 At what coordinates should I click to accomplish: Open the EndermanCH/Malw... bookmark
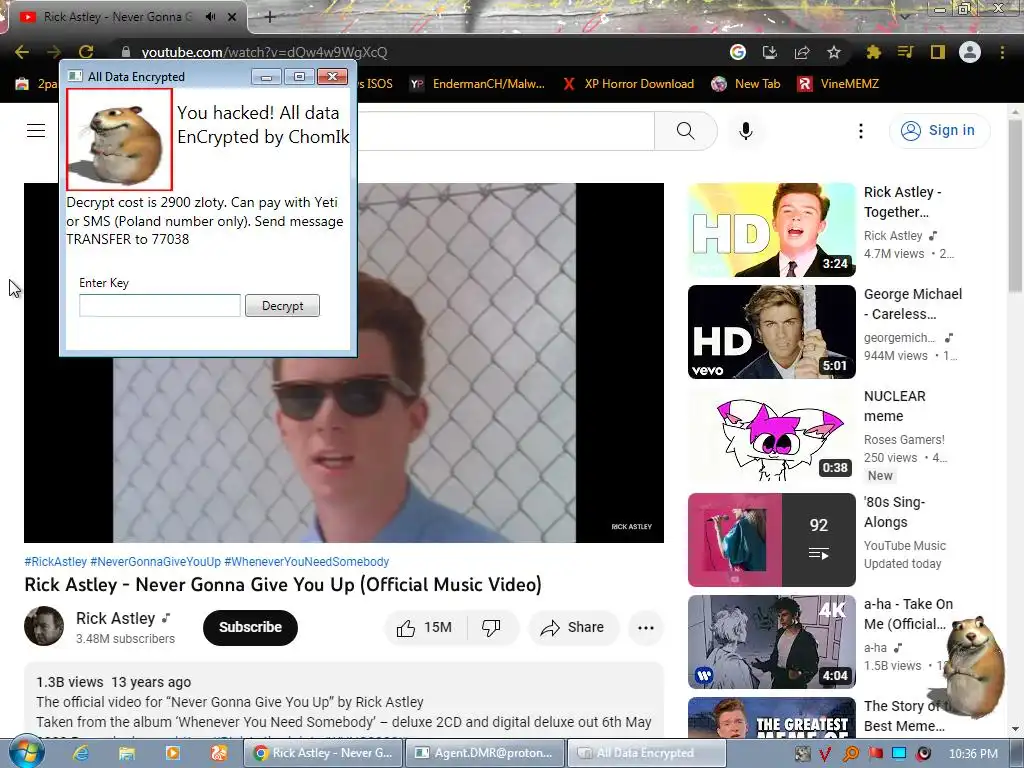coord(477,84)
